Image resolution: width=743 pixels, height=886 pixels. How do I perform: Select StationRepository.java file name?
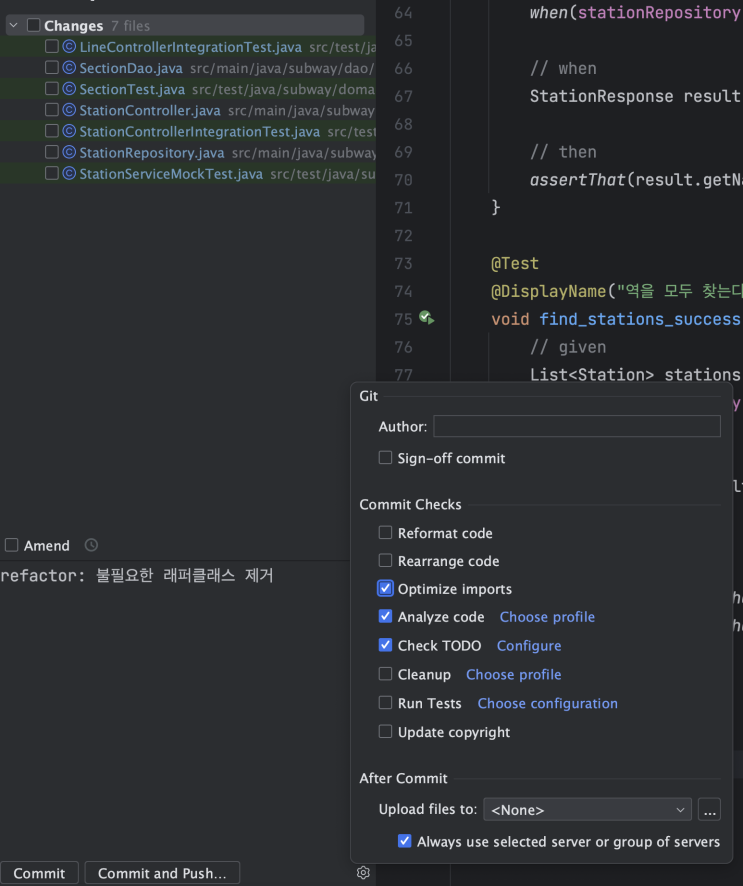152,153
